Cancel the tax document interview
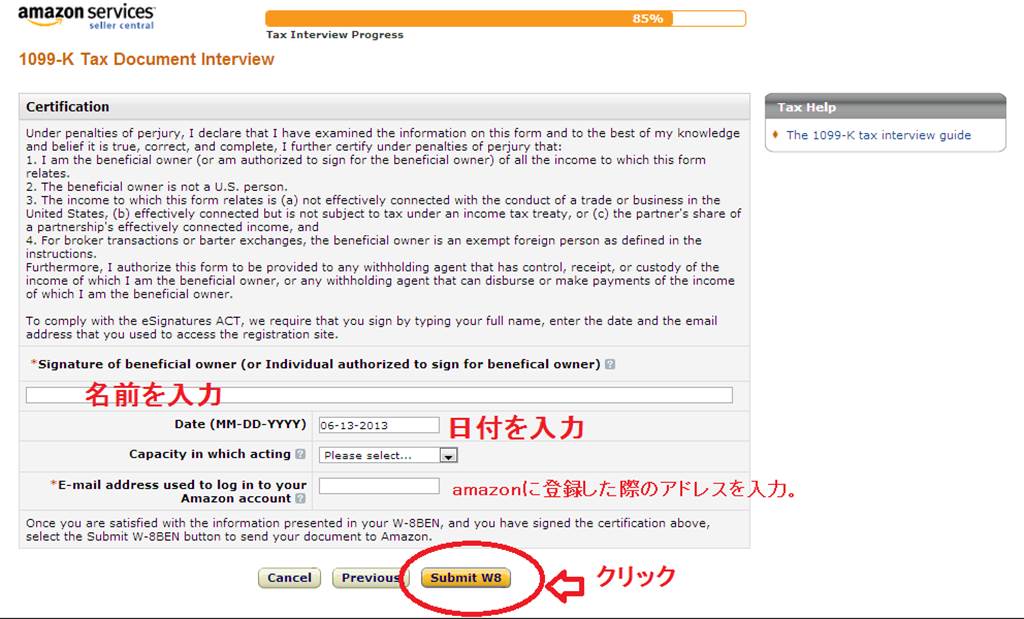Viewport: 1024px width, 619px height. click(289, 578)
